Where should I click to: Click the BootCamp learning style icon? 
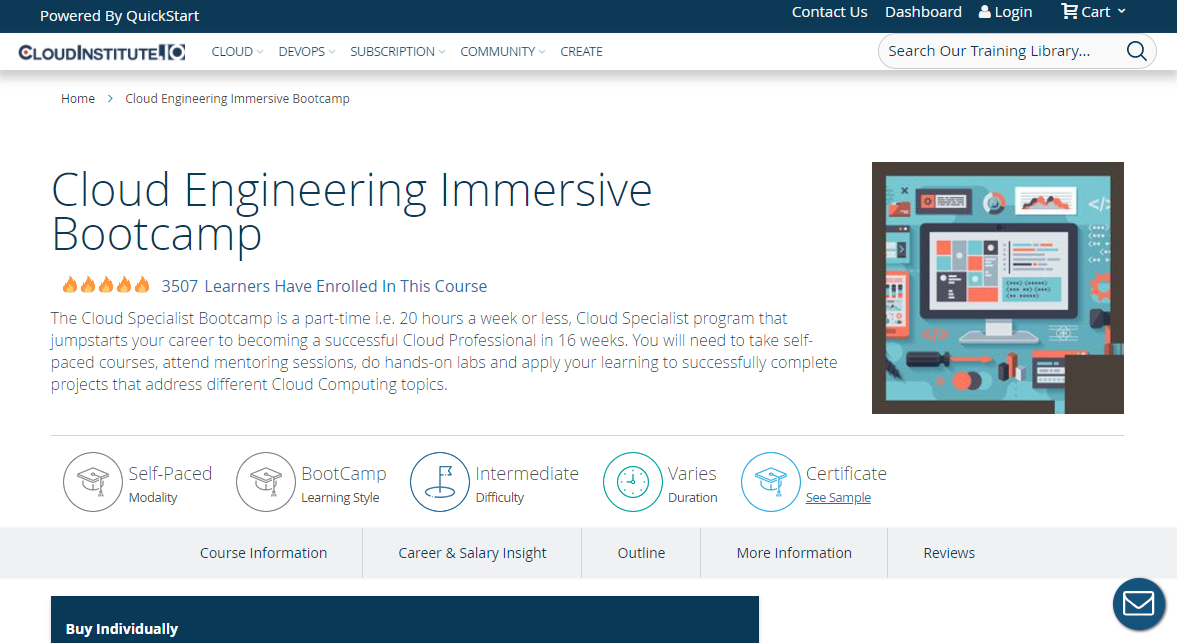pos(266,482)
